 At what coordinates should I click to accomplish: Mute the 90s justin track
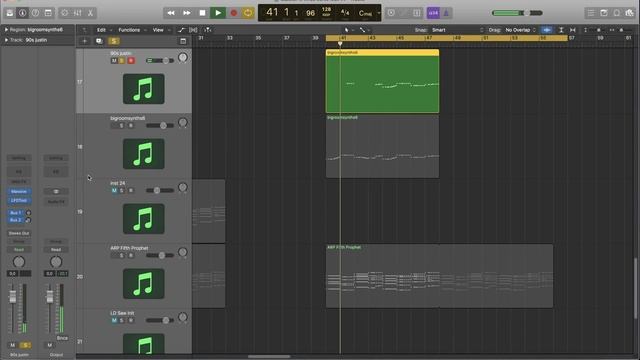114,60
